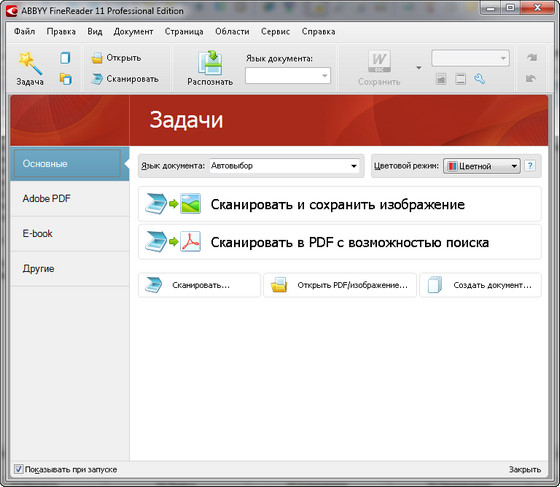560x487 pixels.
Task: Click the new document page icon
Action: pos(65,57)
